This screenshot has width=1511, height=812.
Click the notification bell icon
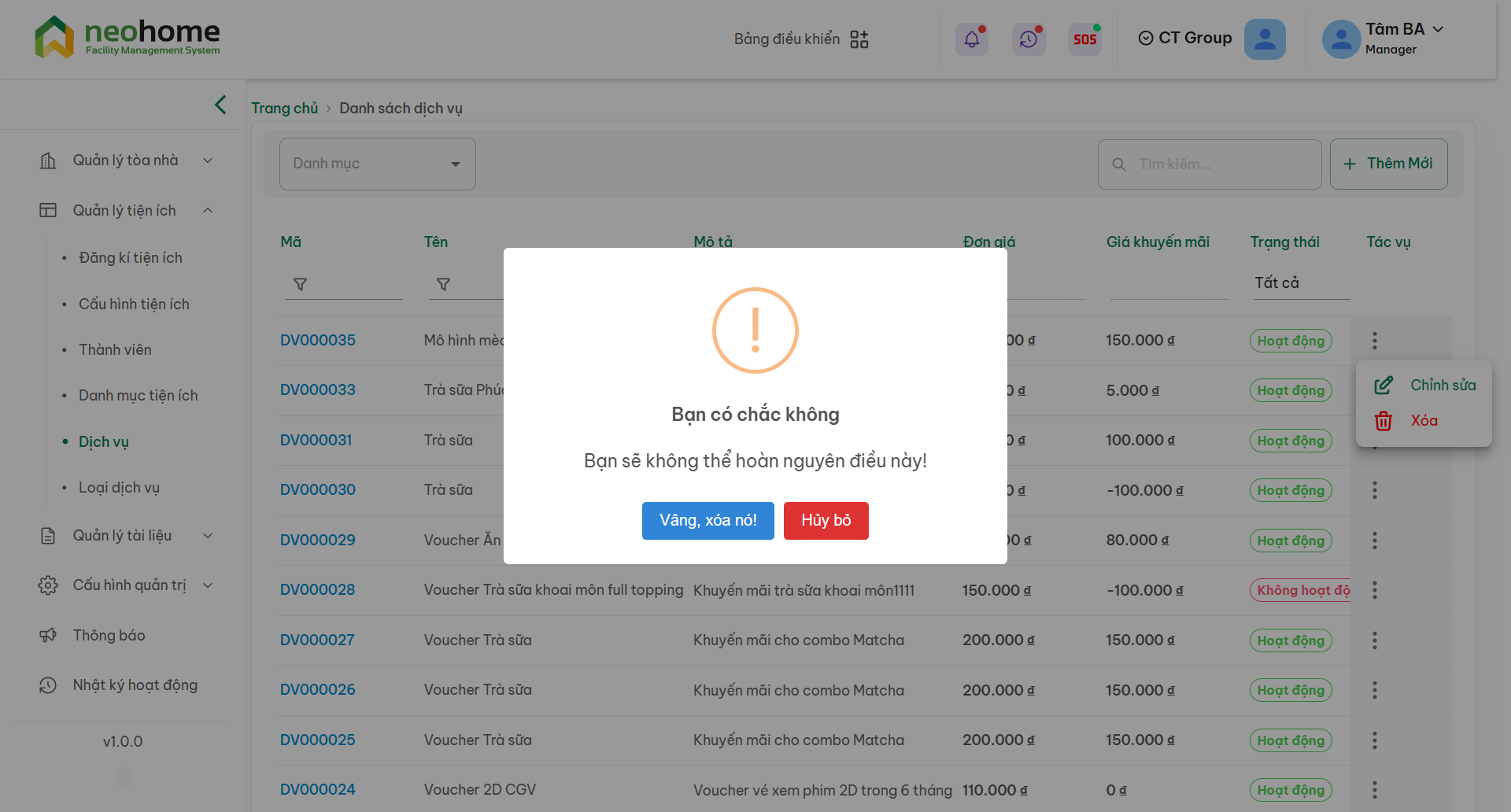click(x=971, y=39)
